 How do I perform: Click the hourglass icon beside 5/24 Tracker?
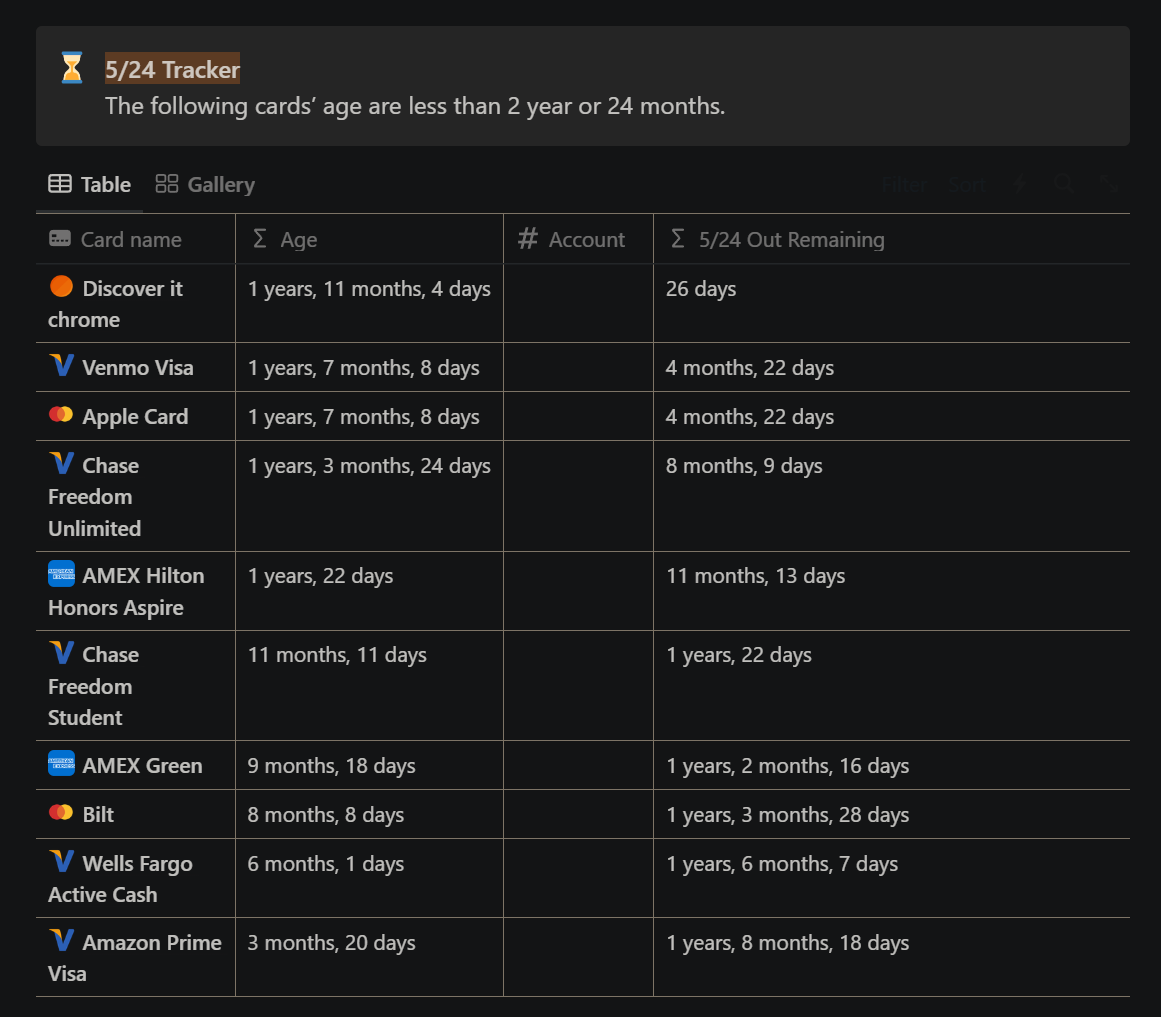point(72,67)
